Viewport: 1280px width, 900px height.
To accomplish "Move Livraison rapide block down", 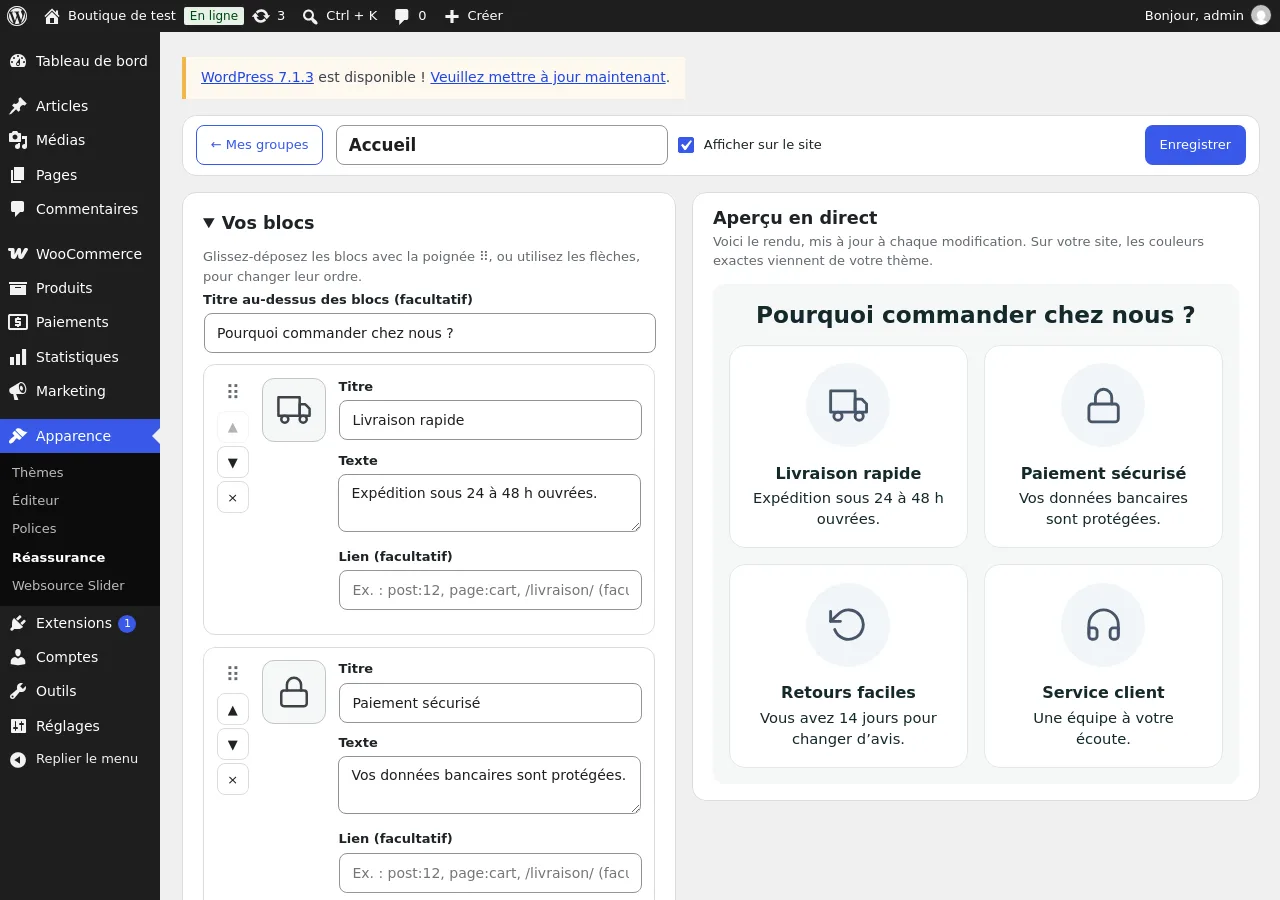I will coord(233,462).
